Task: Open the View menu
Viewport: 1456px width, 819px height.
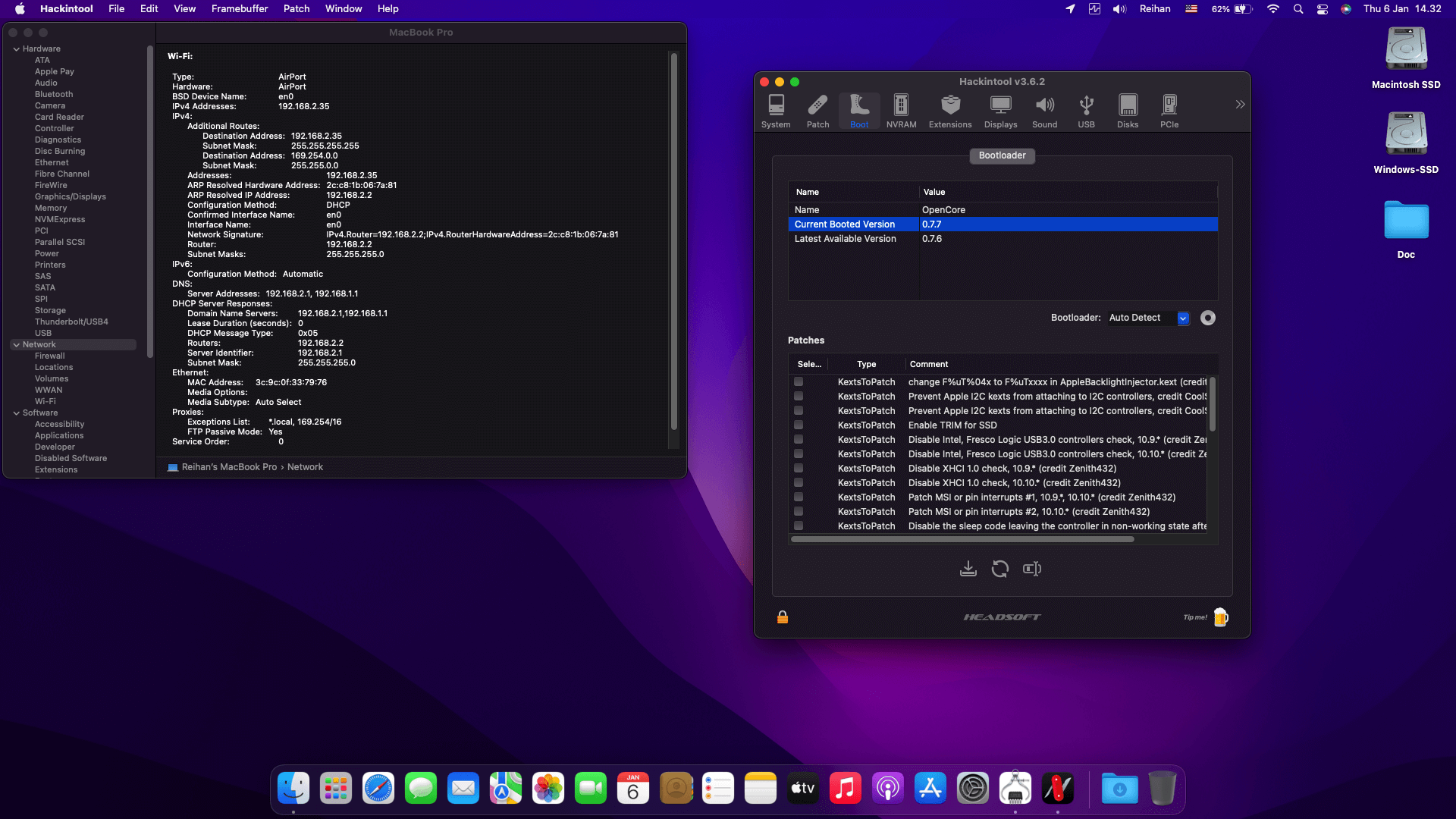Action: 184,9
